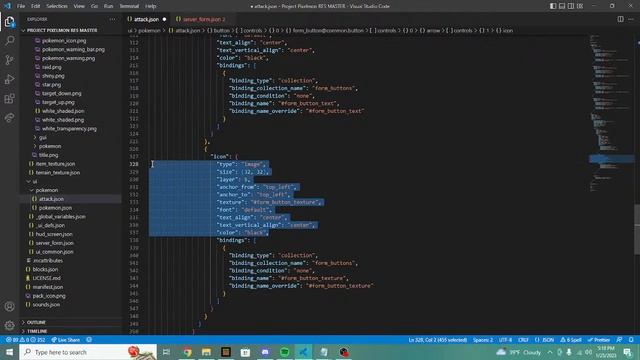640x360 pixels.
Task: Open raid.png texture file
Action: pyautogui.click(x=51, y=67)
